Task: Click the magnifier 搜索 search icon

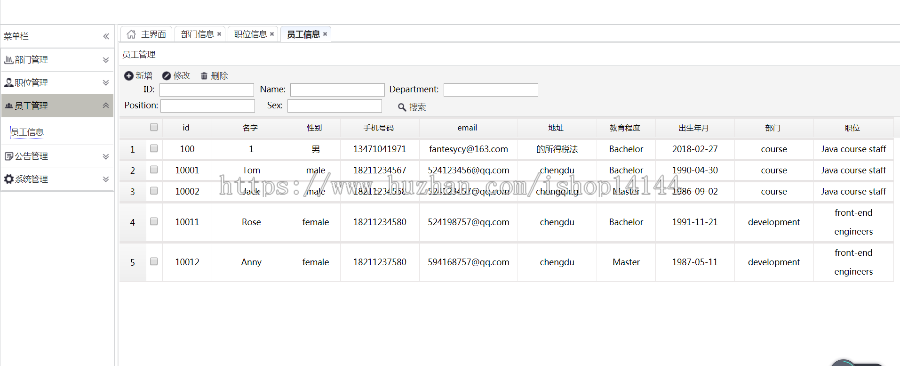Action: 402,107
